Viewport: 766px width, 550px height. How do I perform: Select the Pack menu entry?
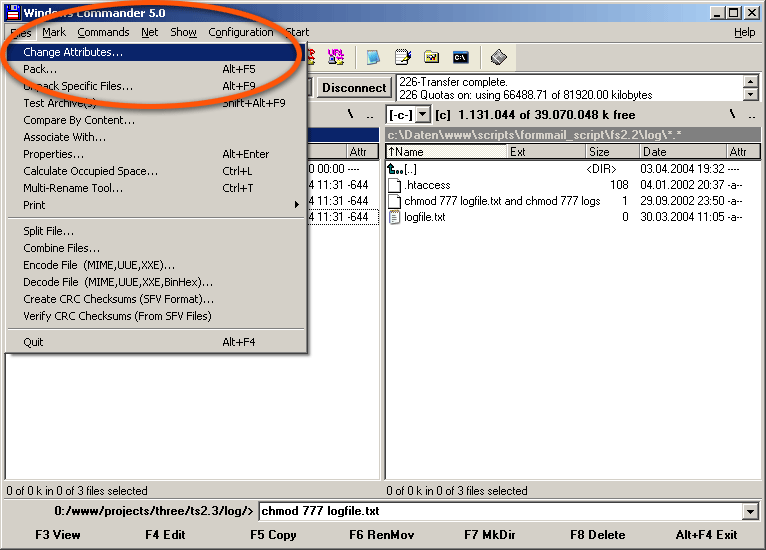(x=156, y=69)
